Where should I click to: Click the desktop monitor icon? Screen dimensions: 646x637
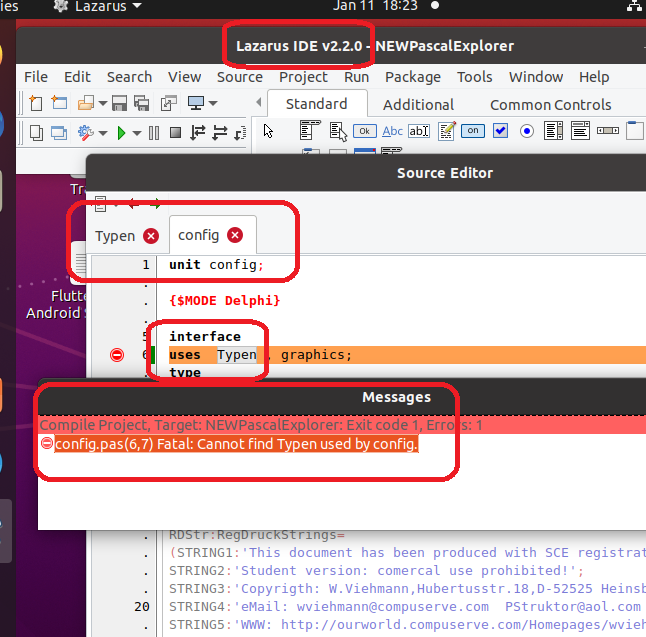click(196, 103)
